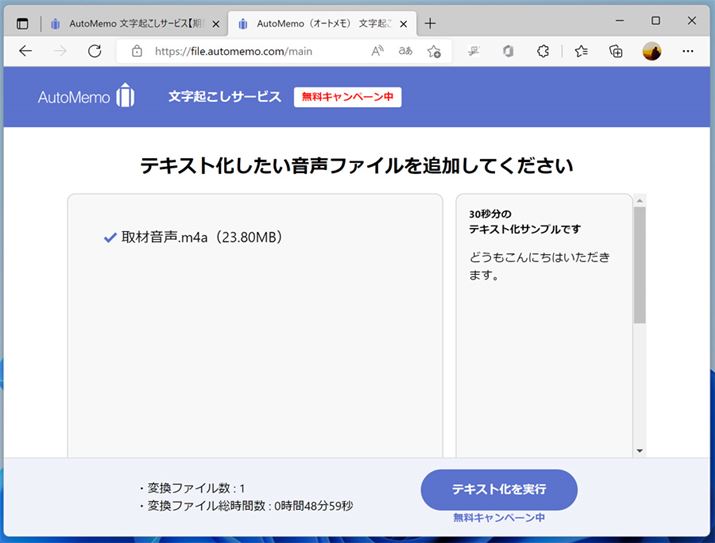Image resolution: width=715 pixels, height=543 pixels.
Task: Click 無料キャンペーン中 text below execute button
Action: (x=499, y=517)
